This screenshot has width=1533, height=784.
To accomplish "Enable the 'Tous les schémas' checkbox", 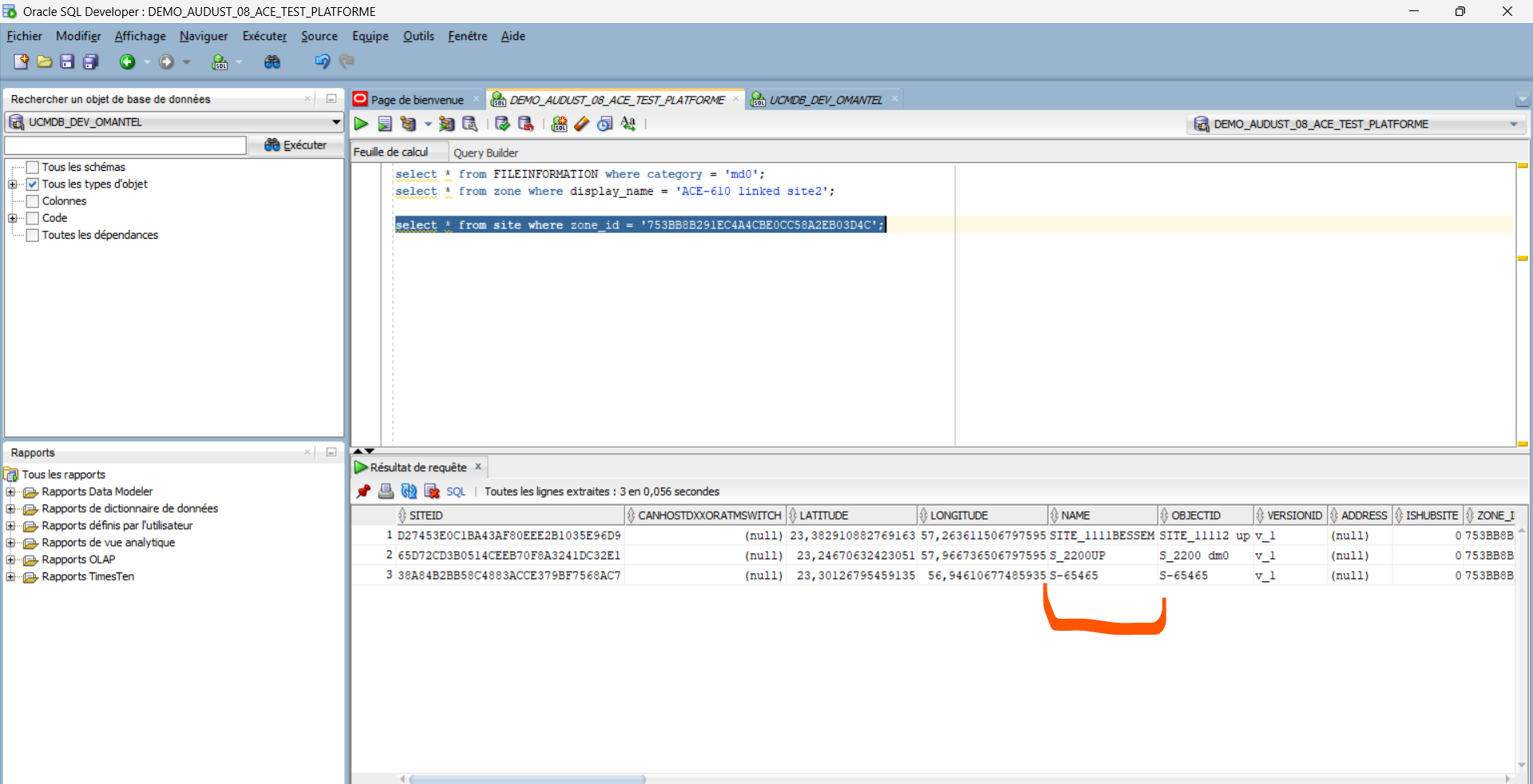I will (33, 167).
